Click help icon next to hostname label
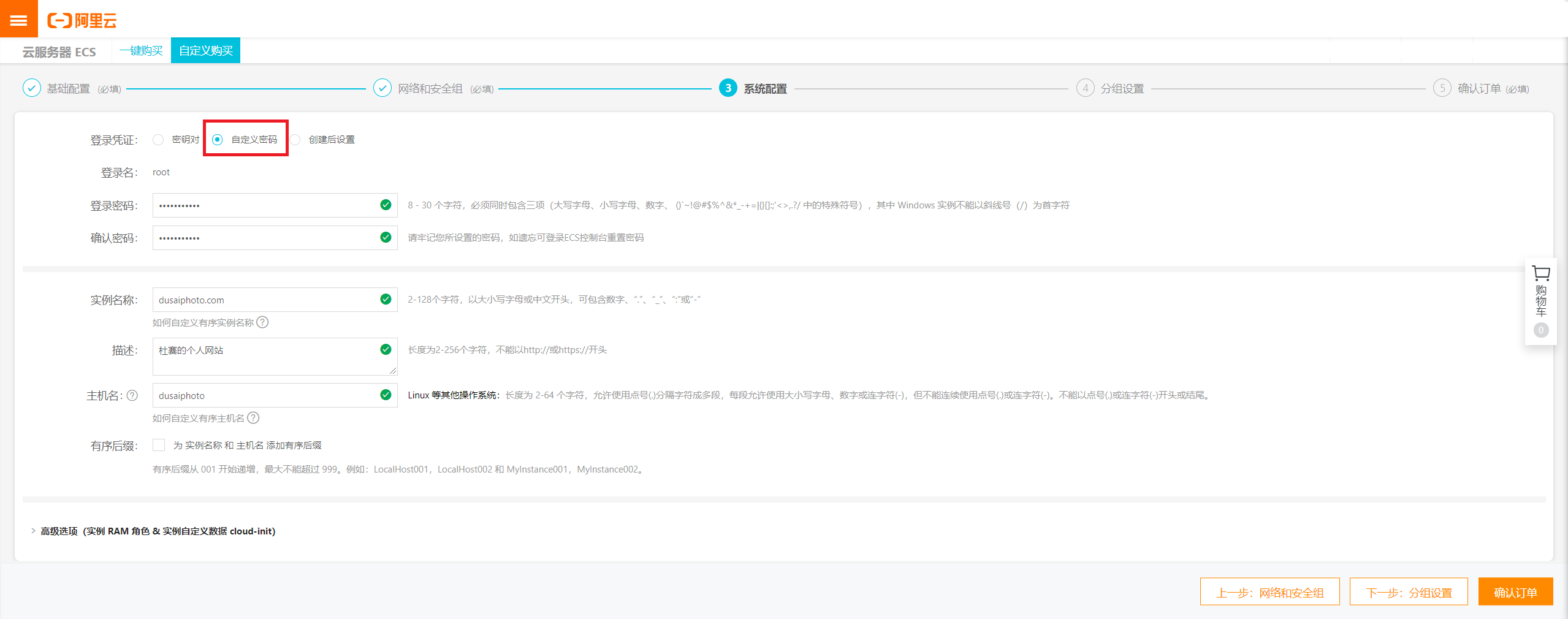Image resolution: width=1568 pixels, height=619 pixels. click(x=132, y=396)
